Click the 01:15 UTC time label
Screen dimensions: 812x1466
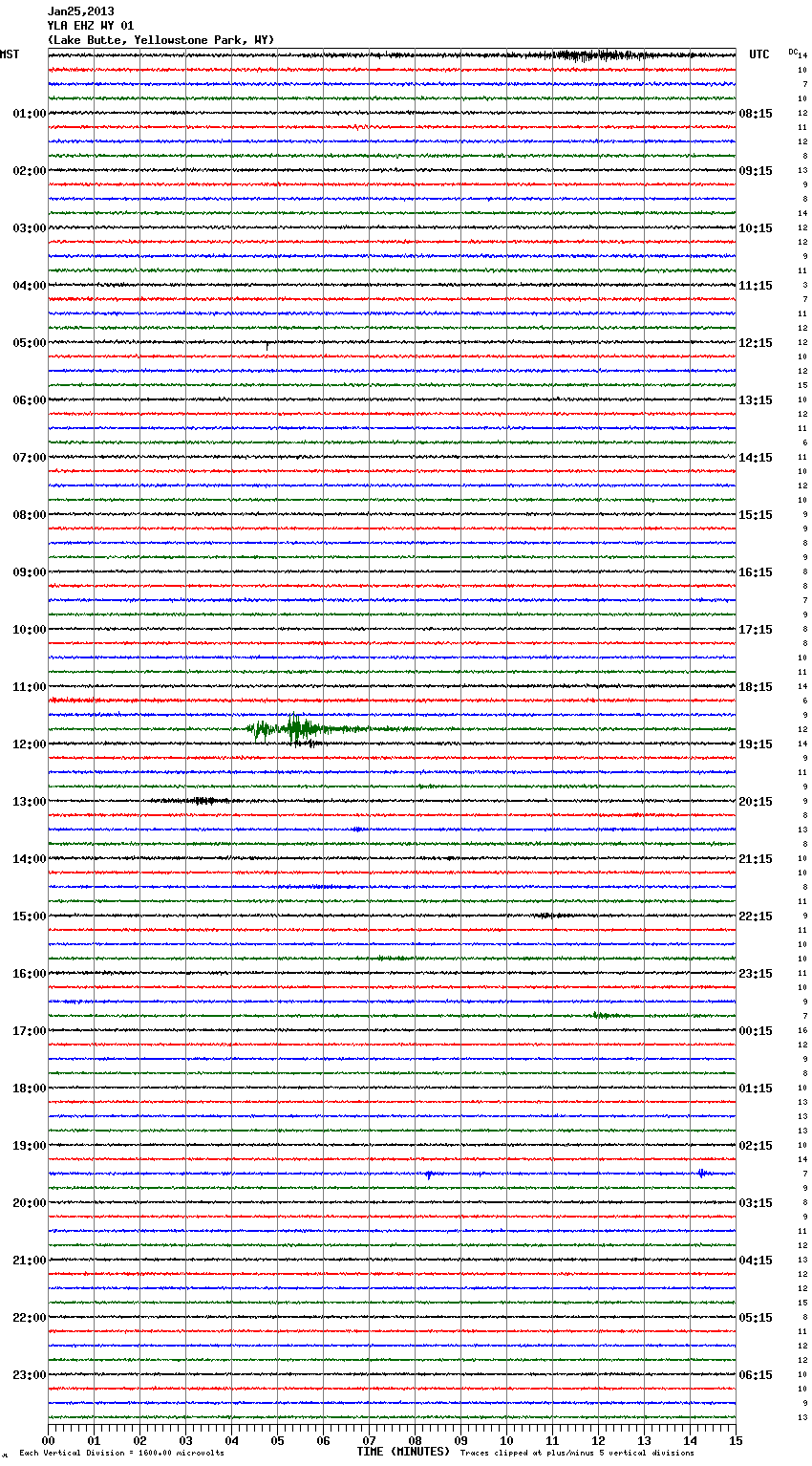tap(756, 1089)
